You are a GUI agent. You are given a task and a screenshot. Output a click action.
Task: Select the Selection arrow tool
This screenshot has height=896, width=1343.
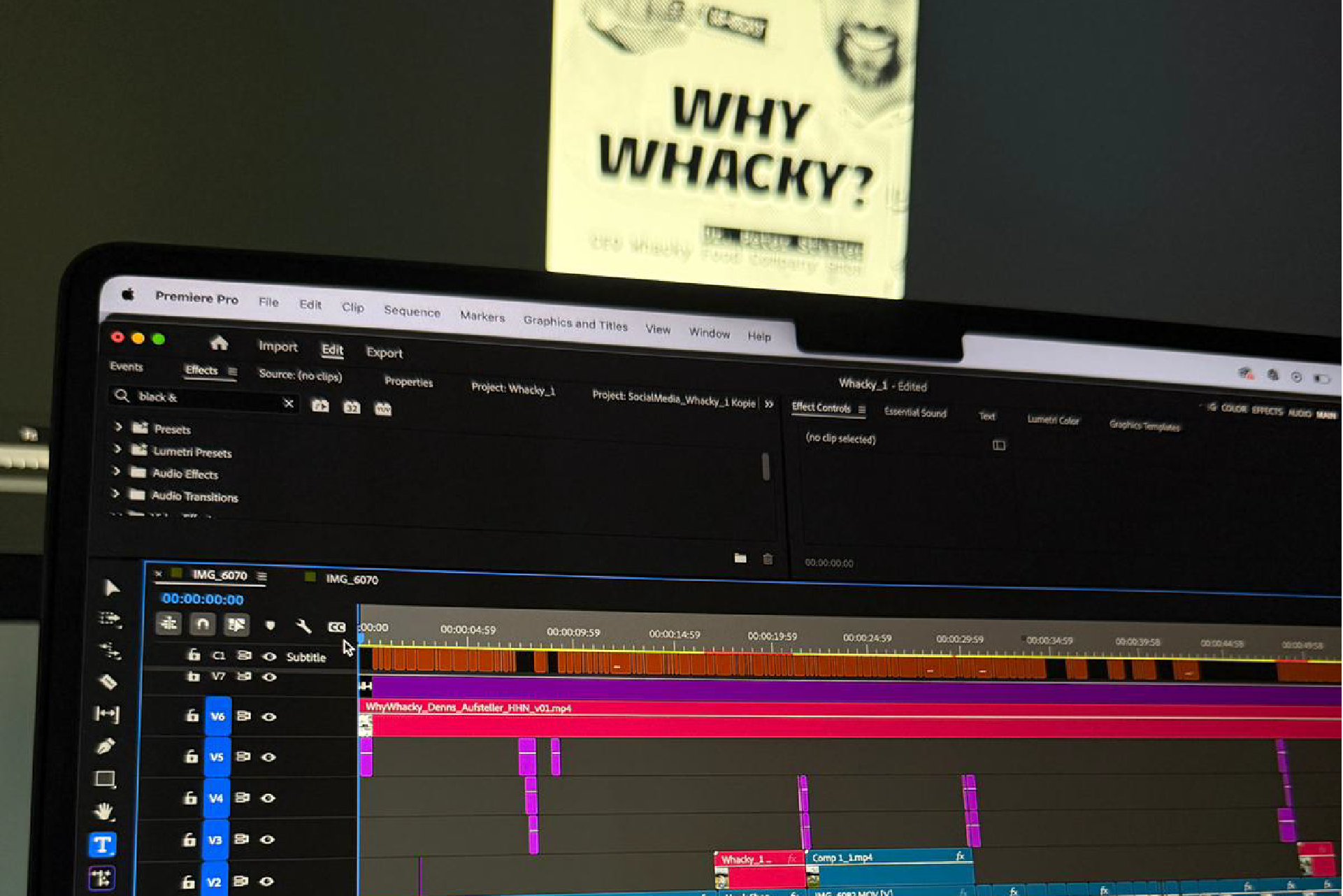click(x=111, y=588)
